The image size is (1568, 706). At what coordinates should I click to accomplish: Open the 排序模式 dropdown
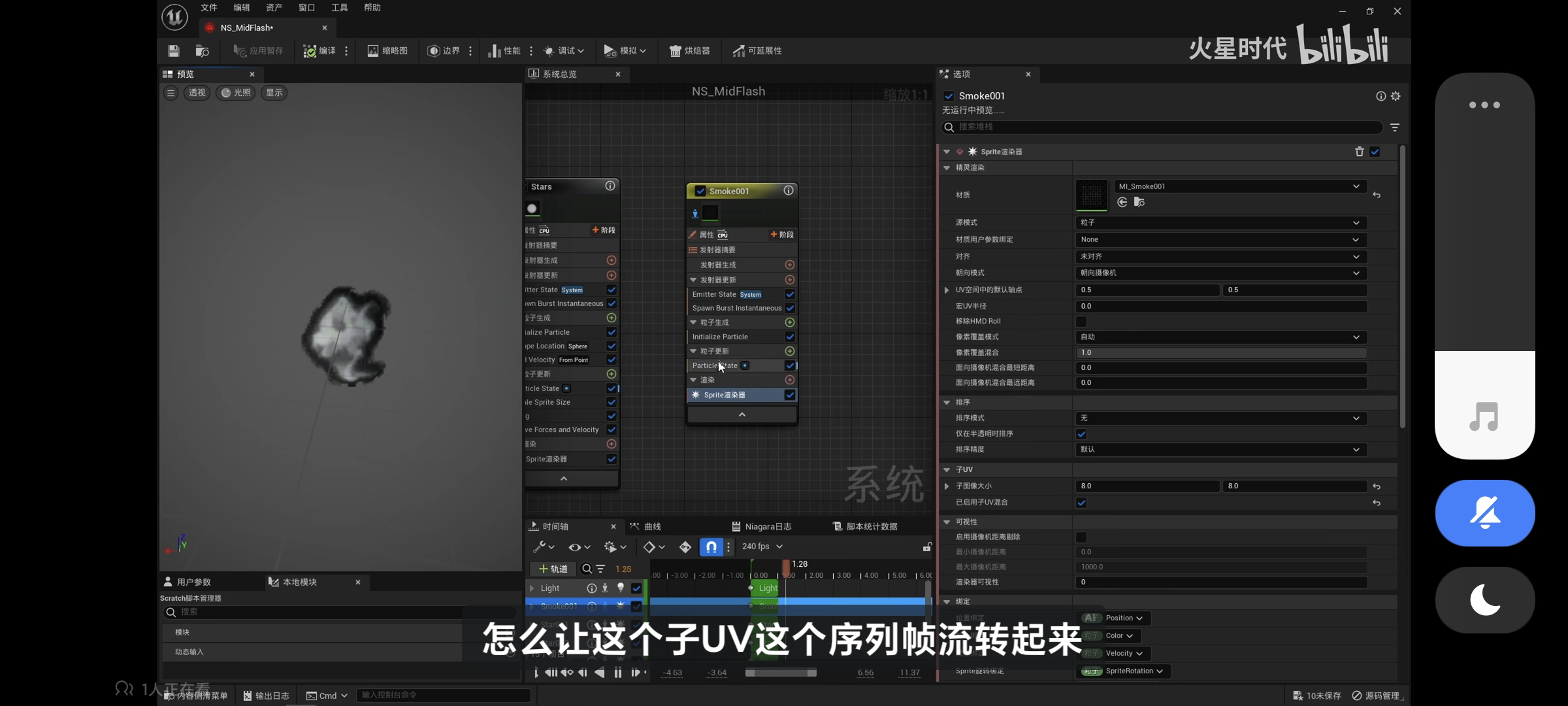tap(1220, 418)
